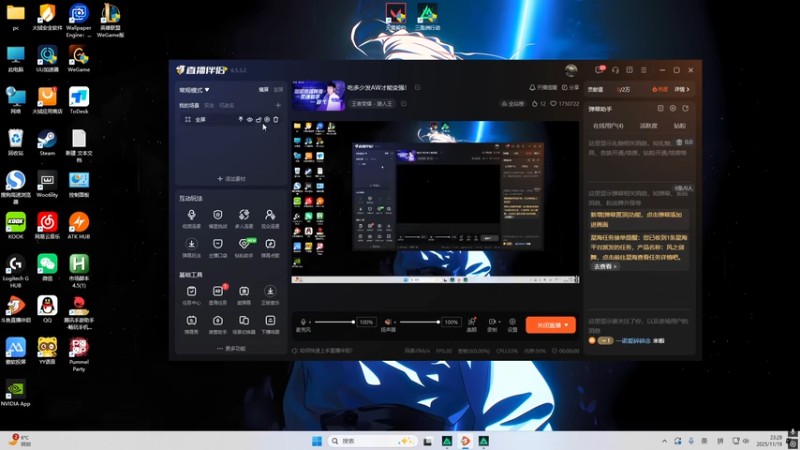Click the 全站榜 ranking button

click(513, 104)
